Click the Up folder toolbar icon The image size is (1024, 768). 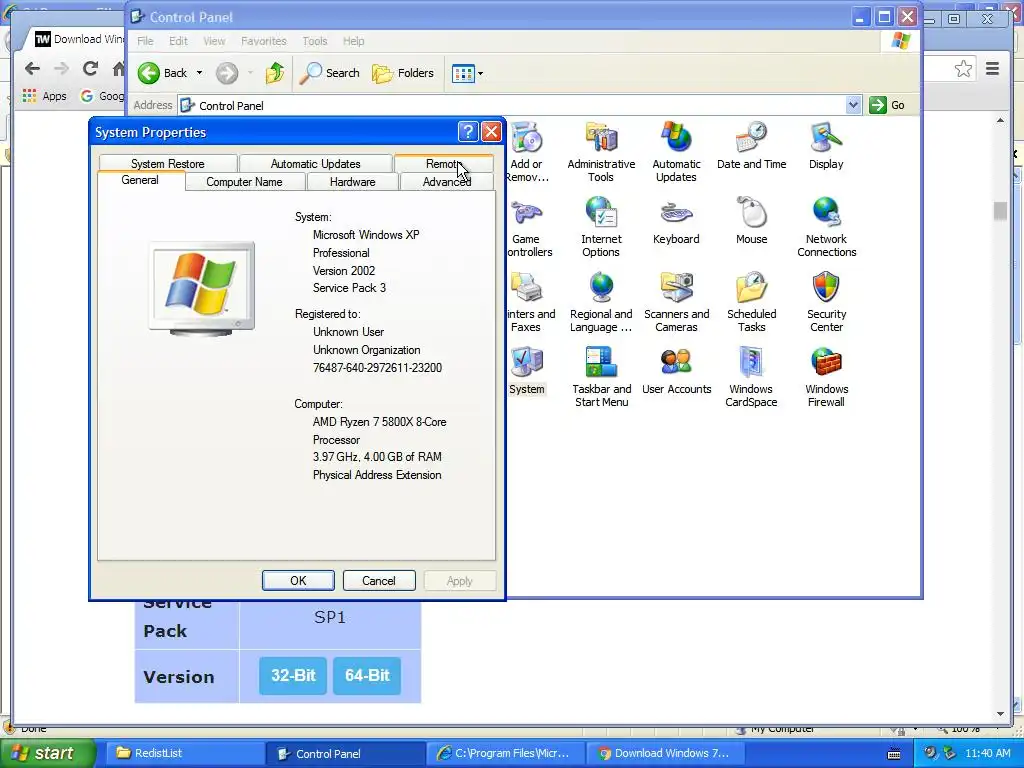(x=275, y=73)
